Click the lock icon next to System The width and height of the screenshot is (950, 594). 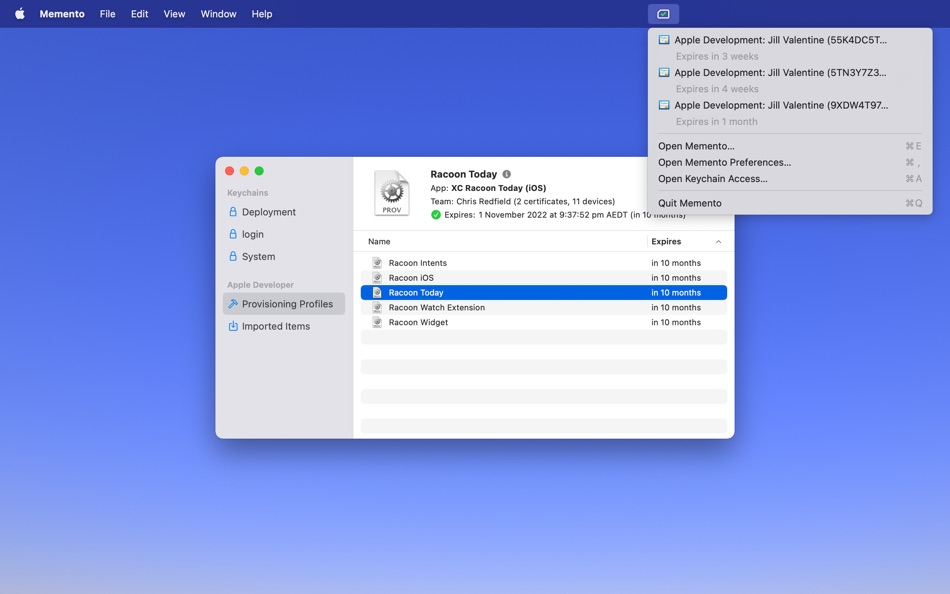233,256
